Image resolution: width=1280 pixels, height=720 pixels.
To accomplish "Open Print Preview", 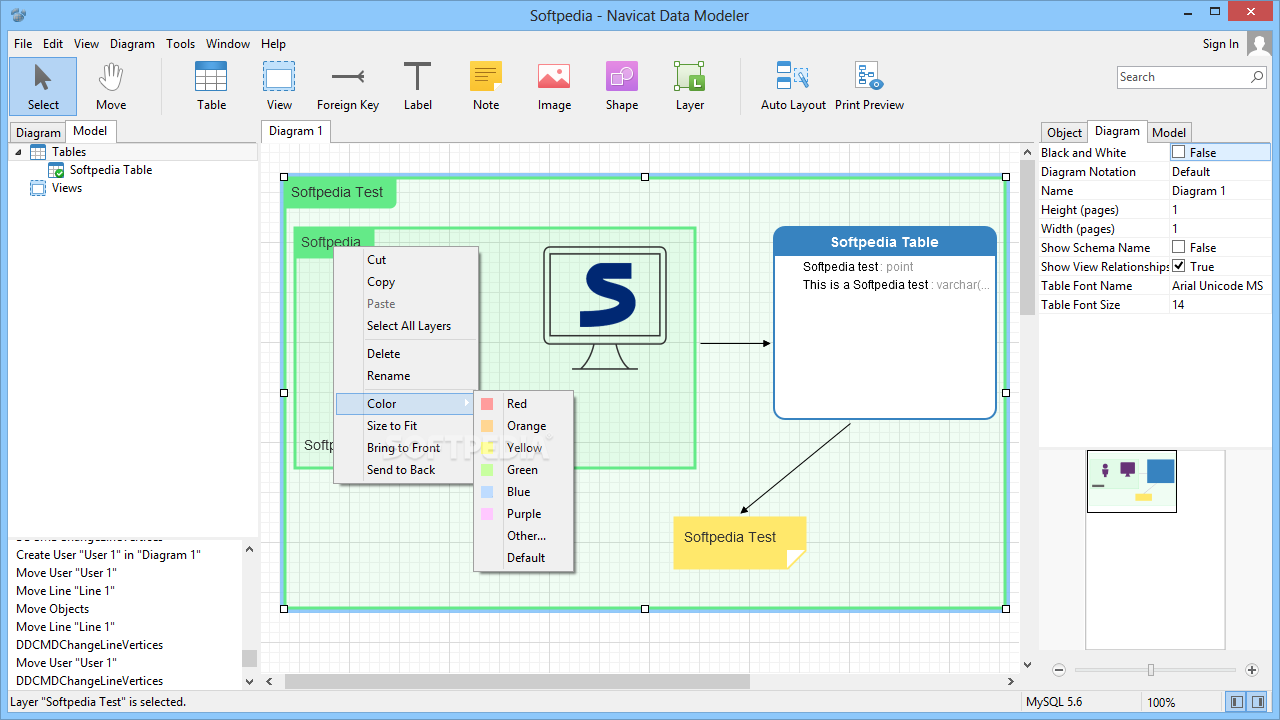I will 869,86.
